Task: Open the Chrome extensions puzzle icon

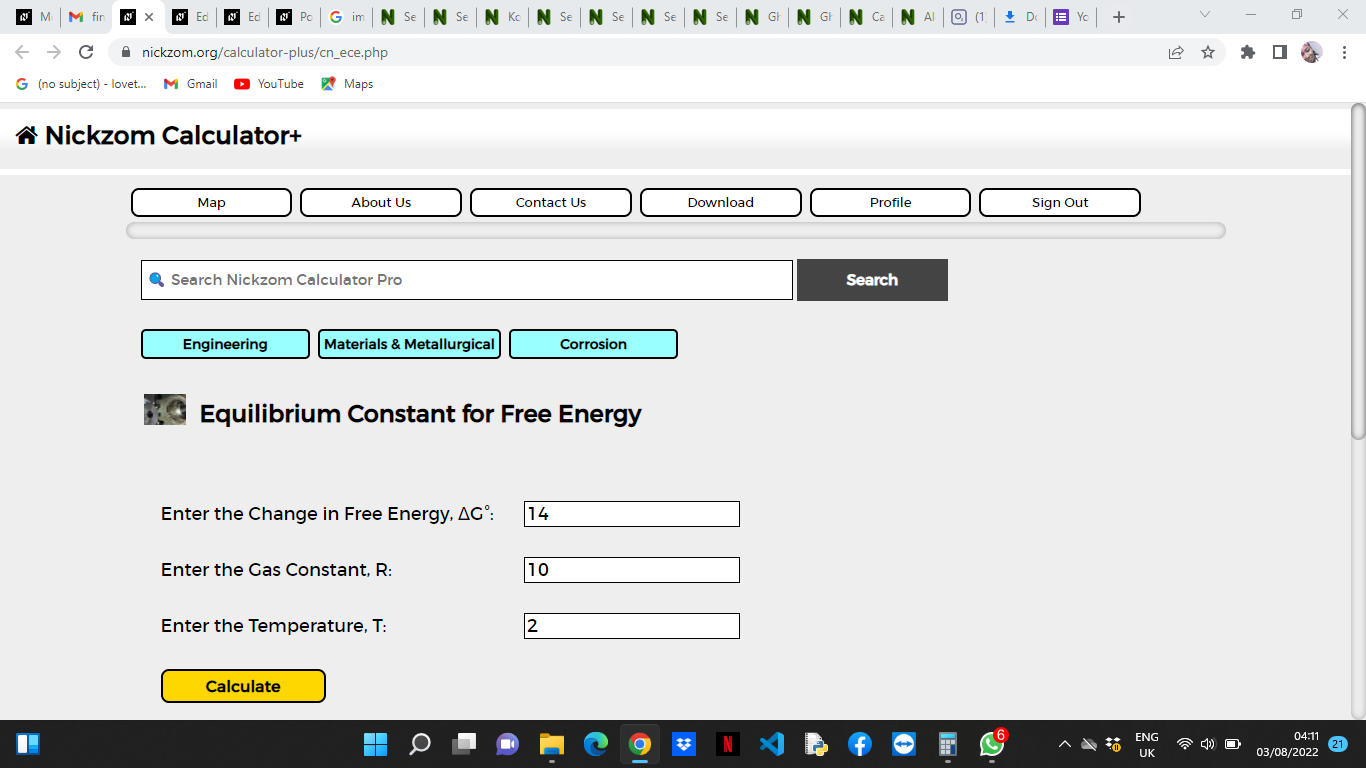Action: click(1248, 52)
